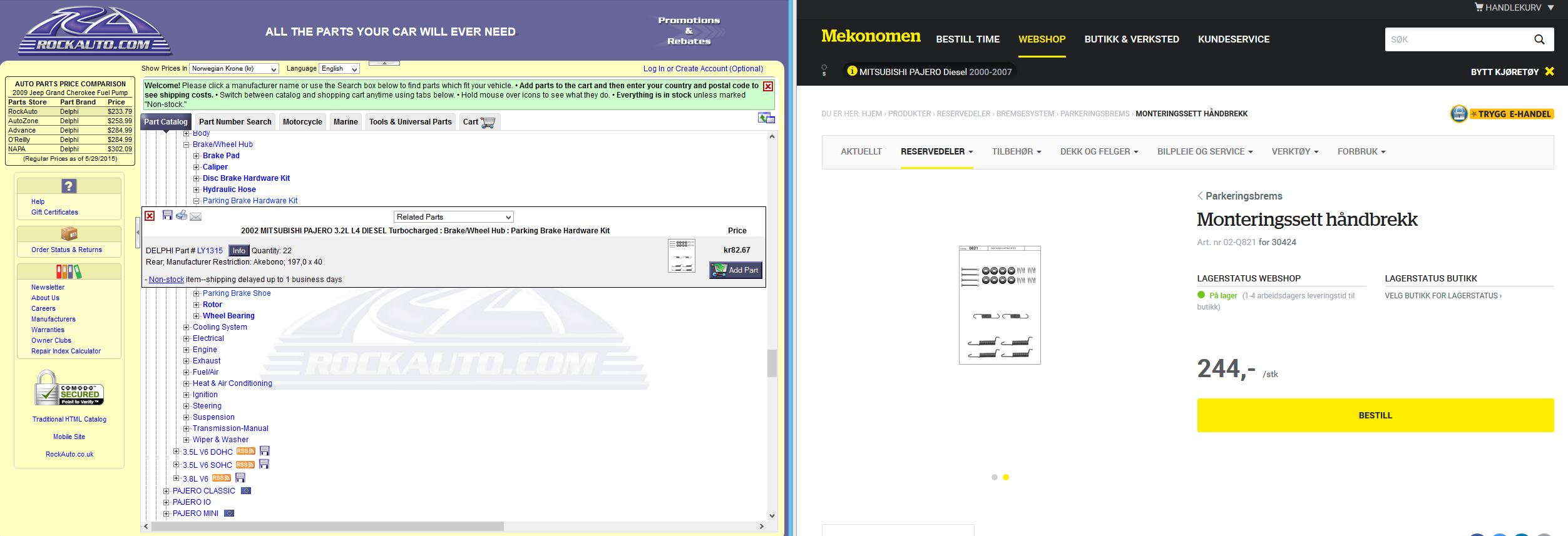Click the RSS icon beside 3.5L V6 DOHC
Viewport: 1568px width, 536px height.
pyautogui.click(x=245, y=451)
